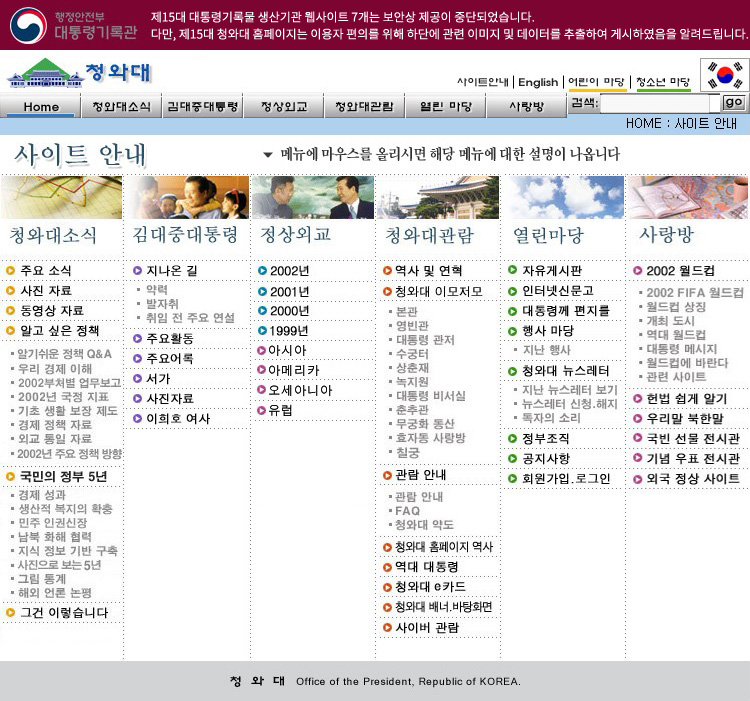Open the 청와대관람 building photo thumbnail

[438, 197]
